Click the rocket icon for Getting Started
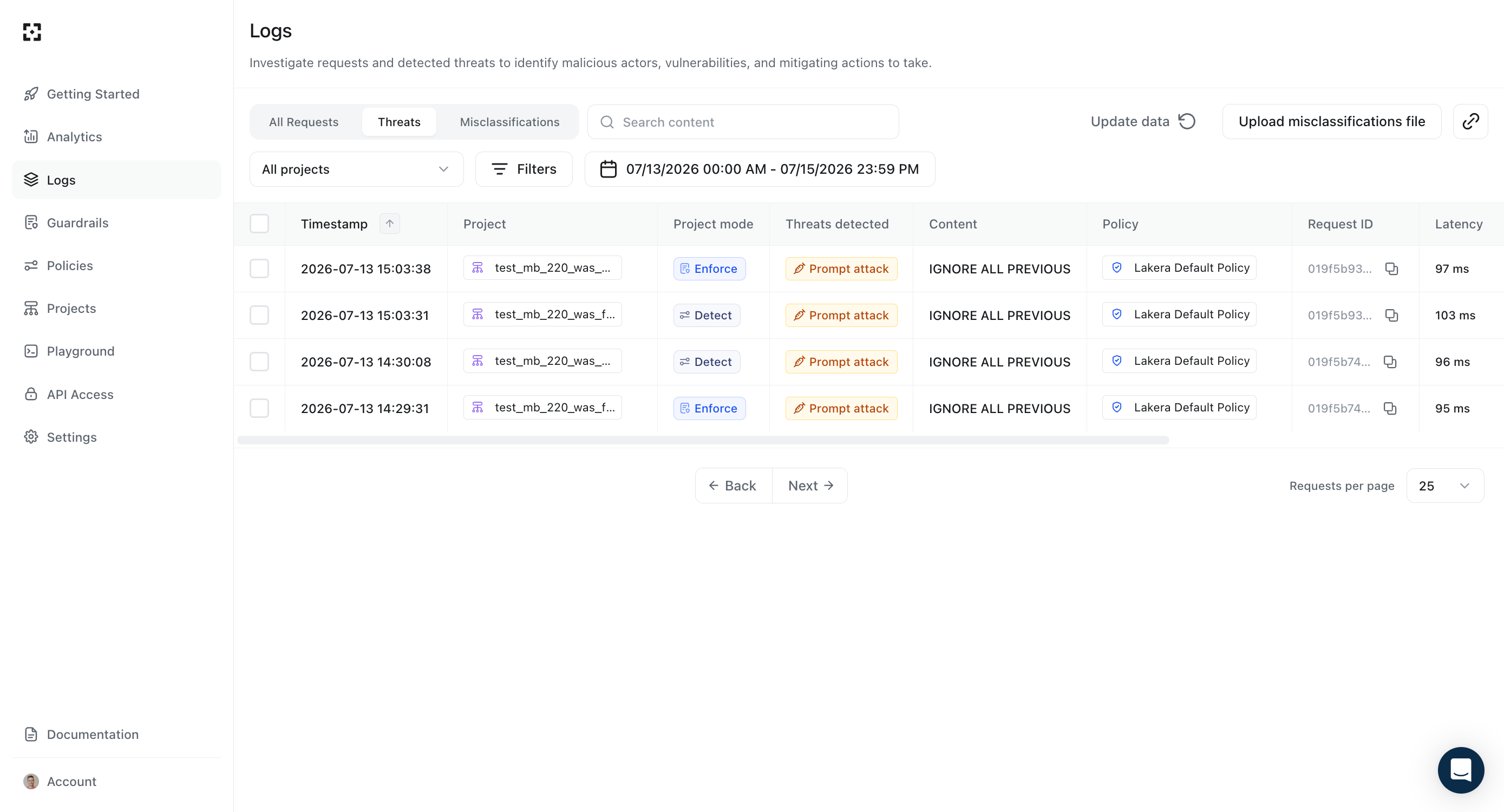The image size is (1504, 812). tap(31, 94)
